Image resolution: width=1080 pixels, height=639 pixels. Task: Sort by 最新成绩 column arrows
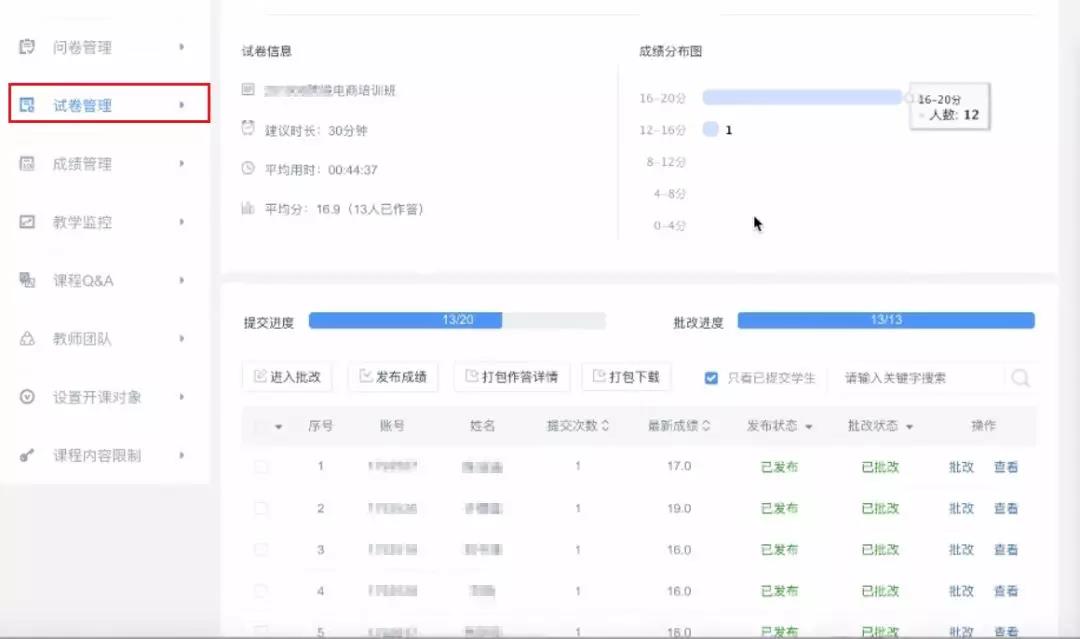[706, 426]
